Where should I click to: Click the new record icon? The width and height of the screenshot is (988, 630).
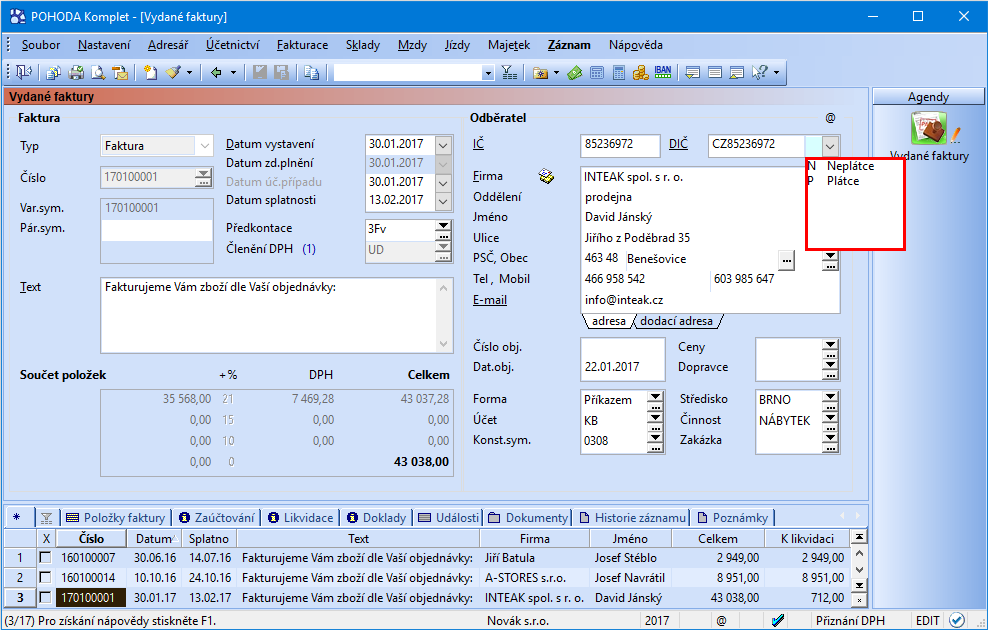point(150,72)
